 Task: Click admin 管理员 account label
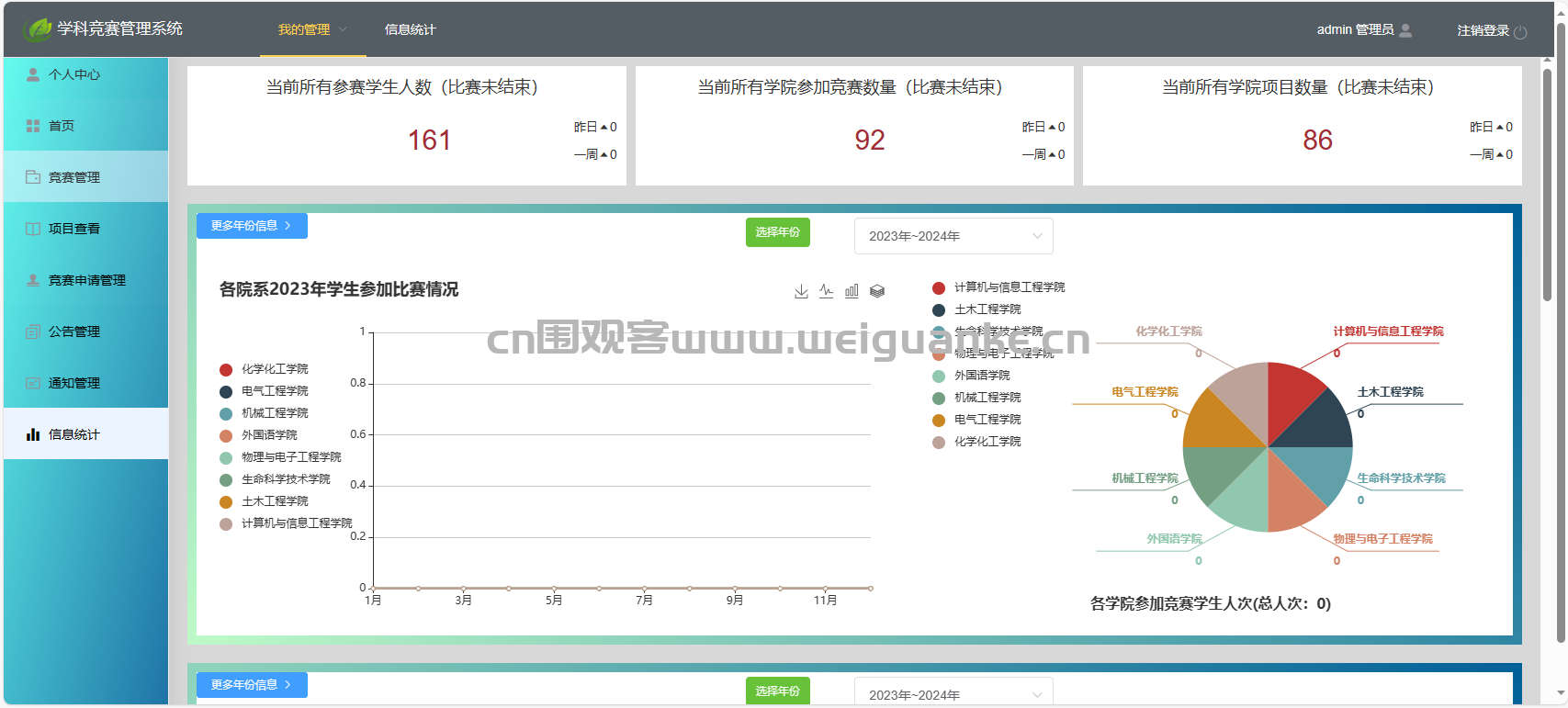[x=1355, y=30]
